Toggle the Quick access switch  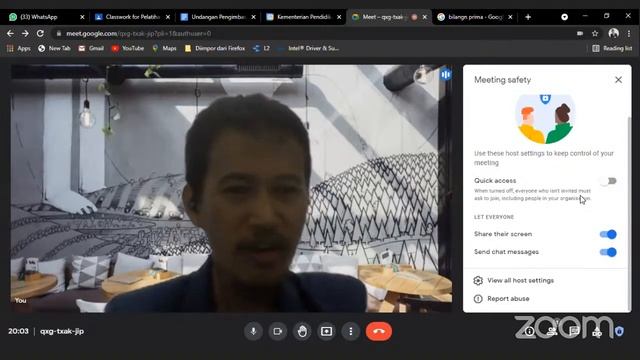[x=608, y=181]
